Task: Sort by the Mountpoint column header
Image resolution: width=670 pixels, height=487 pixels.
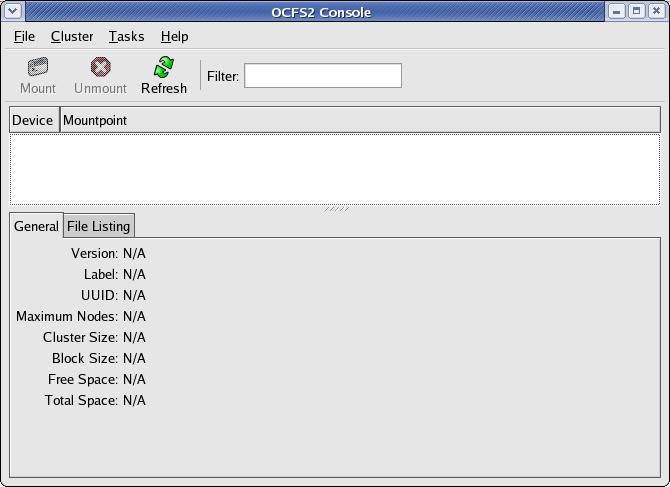Action: 360,120
